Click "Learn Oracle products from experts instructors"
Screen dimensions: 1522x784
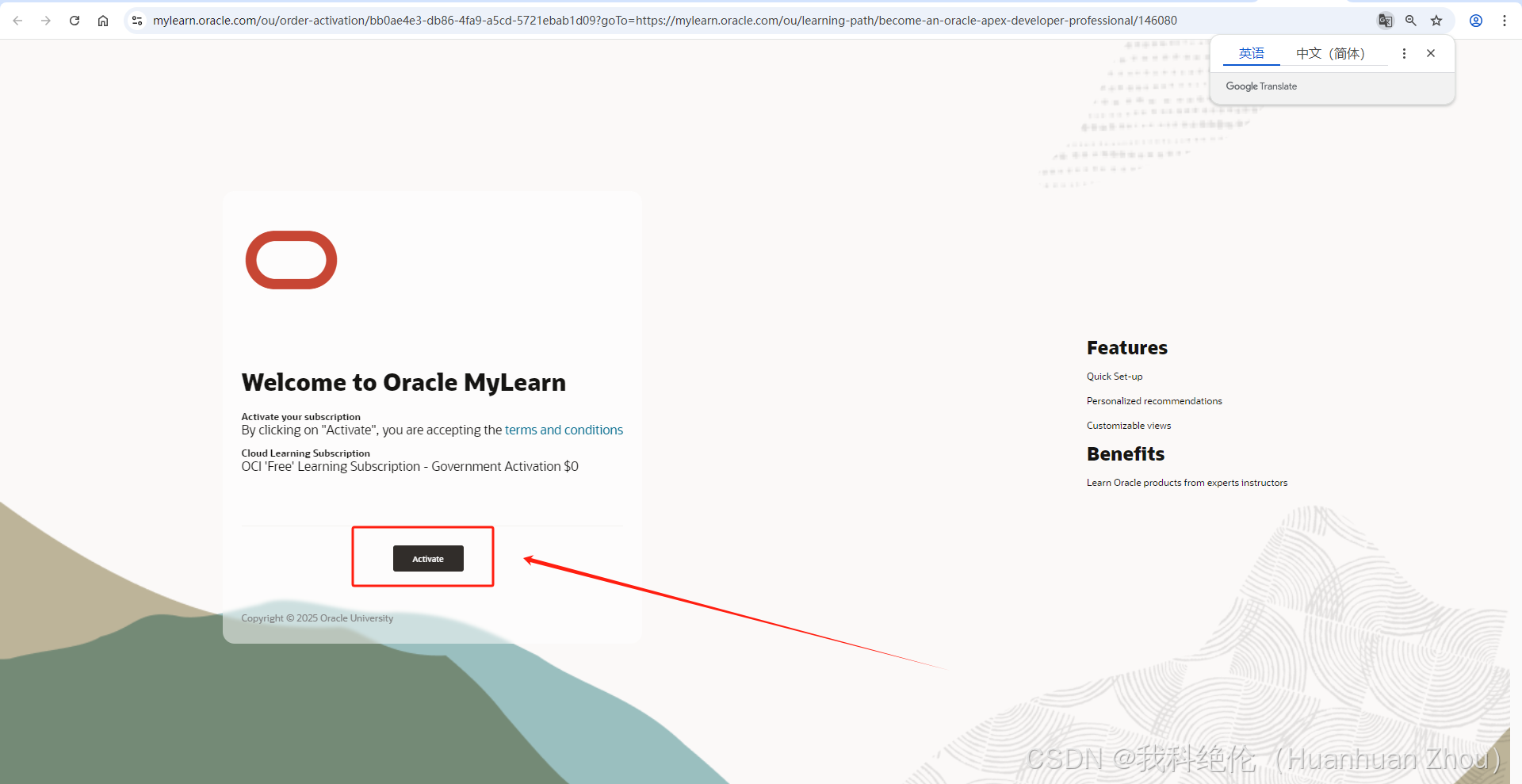[1187, 483]
